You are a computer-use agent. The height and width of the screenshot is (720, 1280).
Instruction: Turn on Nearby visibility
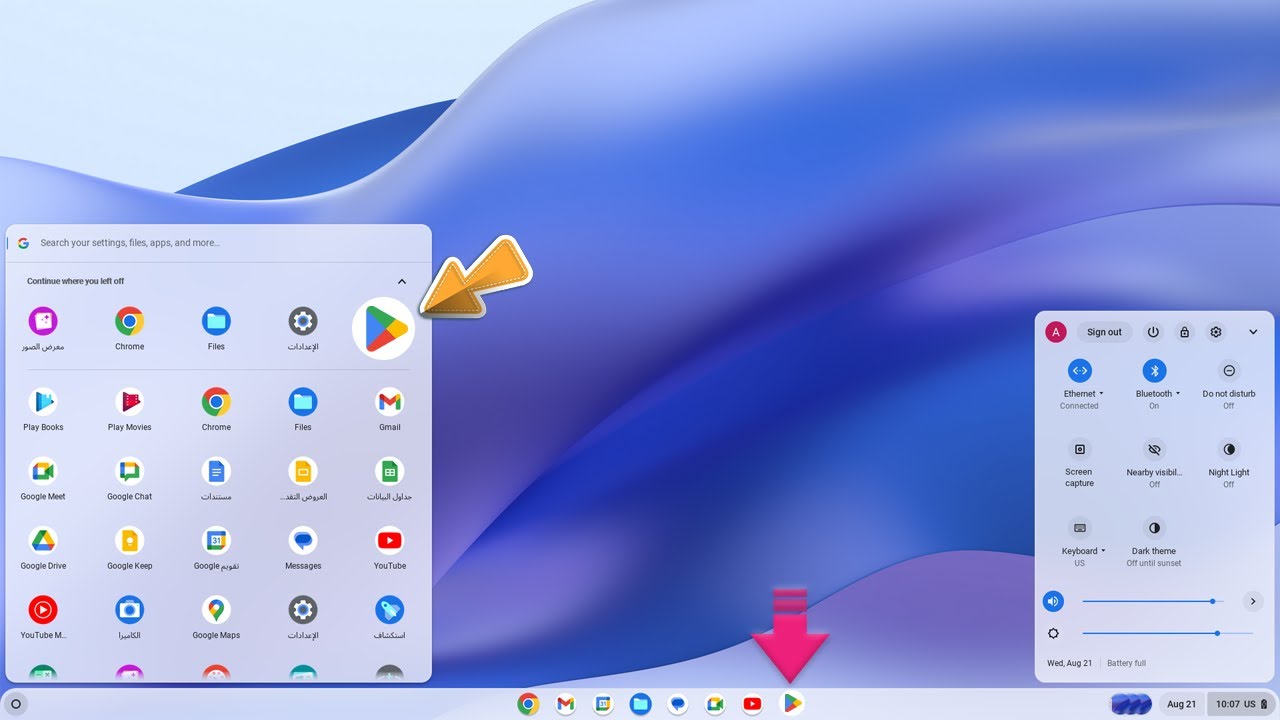point(1154,449)
